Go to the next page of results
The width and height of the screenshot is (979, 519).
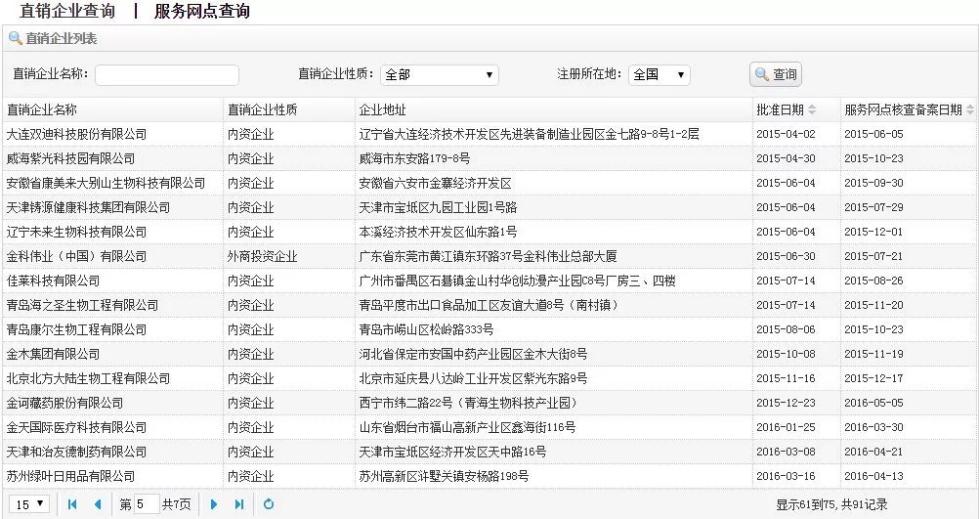coord(213,502)
